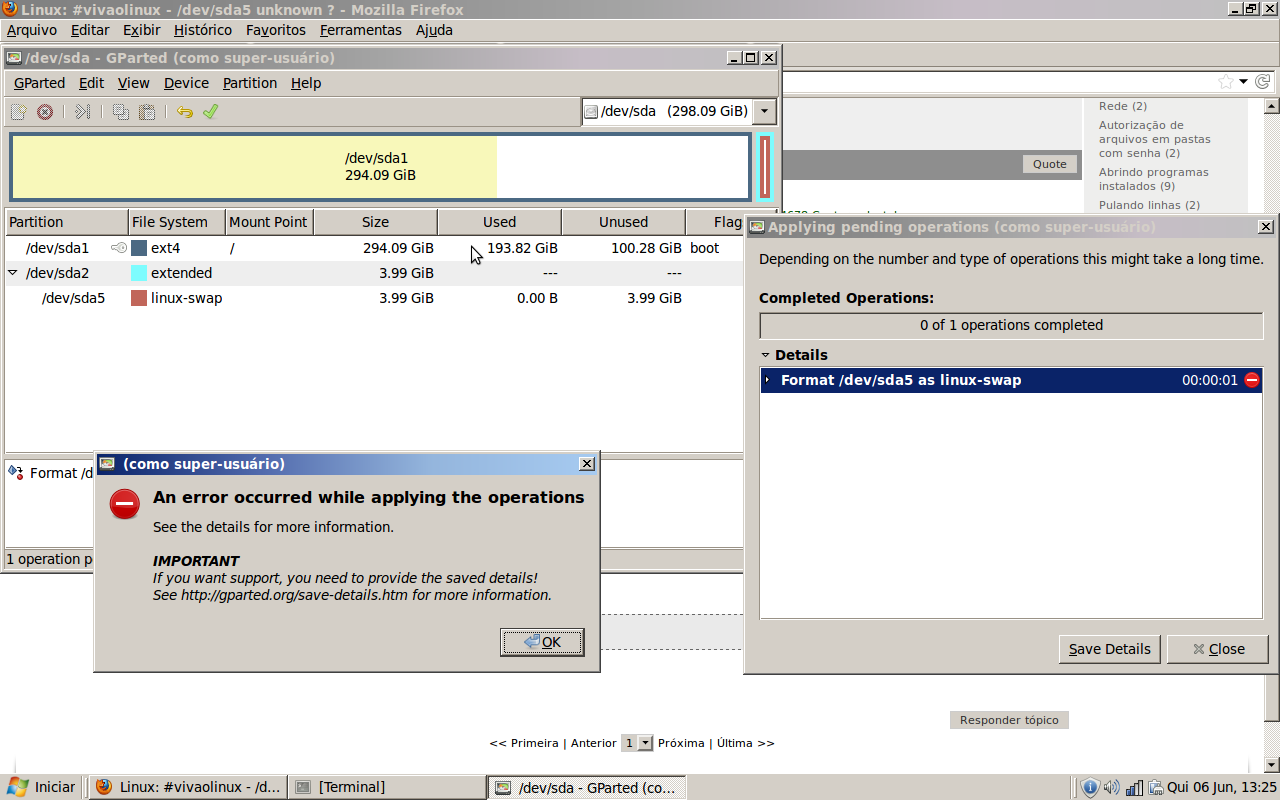Click the Iniciar start menu button
This screenshot has height=800, width=1280.
pyautogui.click(x=41, y=787)
